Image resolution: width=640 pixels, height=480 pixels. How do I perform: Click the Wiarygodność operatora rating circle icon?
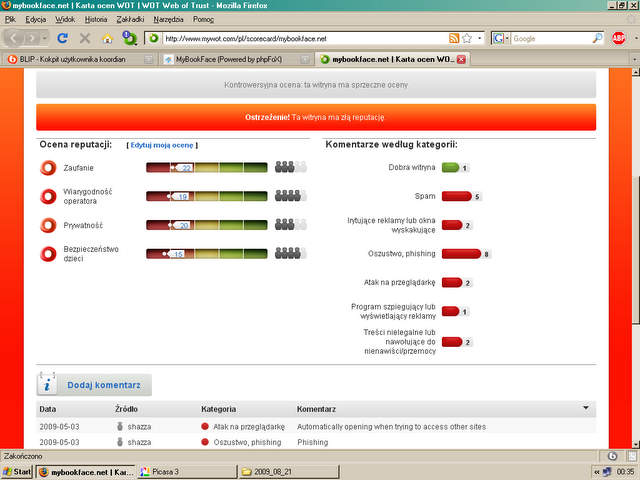tap(48, 196)
